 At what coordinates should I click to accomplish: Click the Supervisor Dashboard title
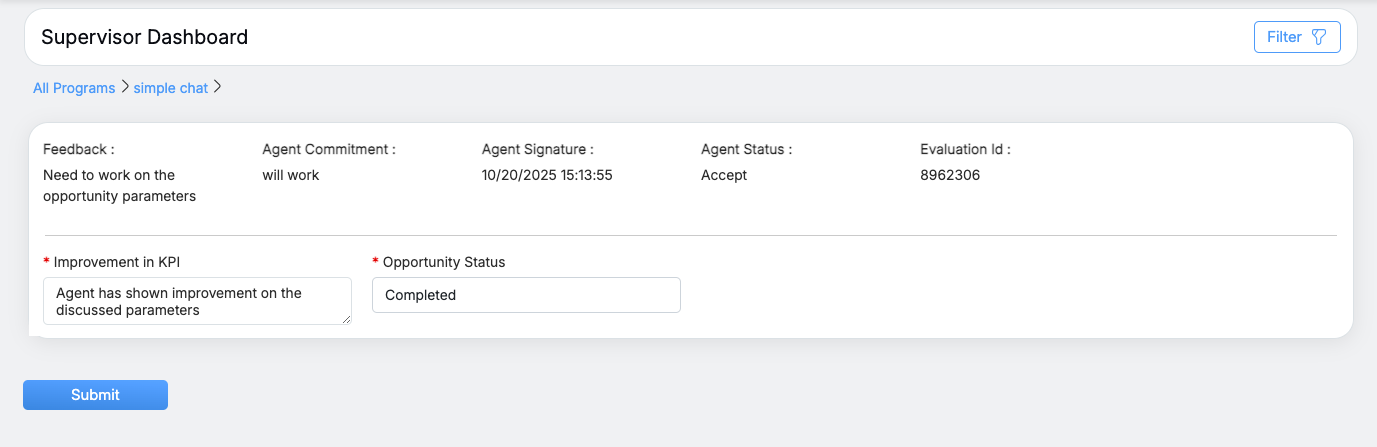[145, 37]
